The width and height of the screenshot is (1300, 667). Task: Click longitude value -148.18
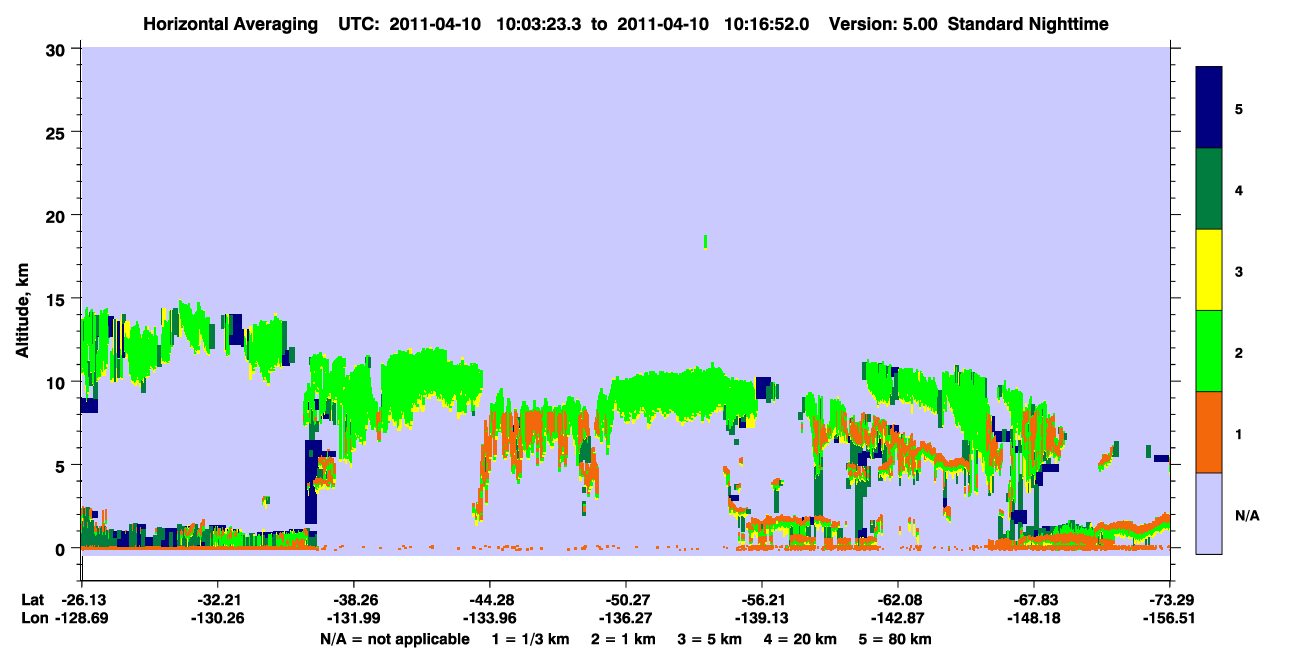1033,618
